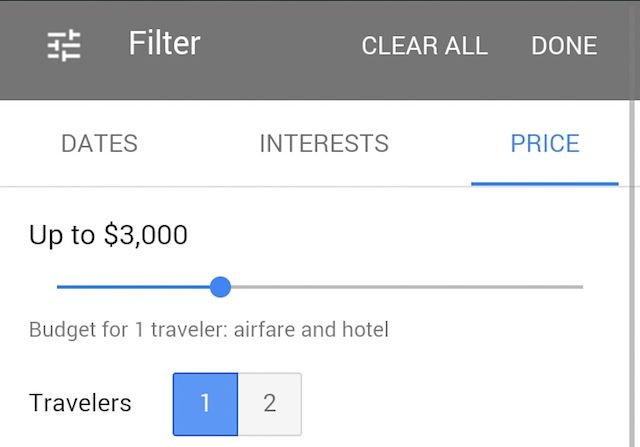Click the Travelers label
640x447 pixels.
pyautogui.click(x=80, y=403)
